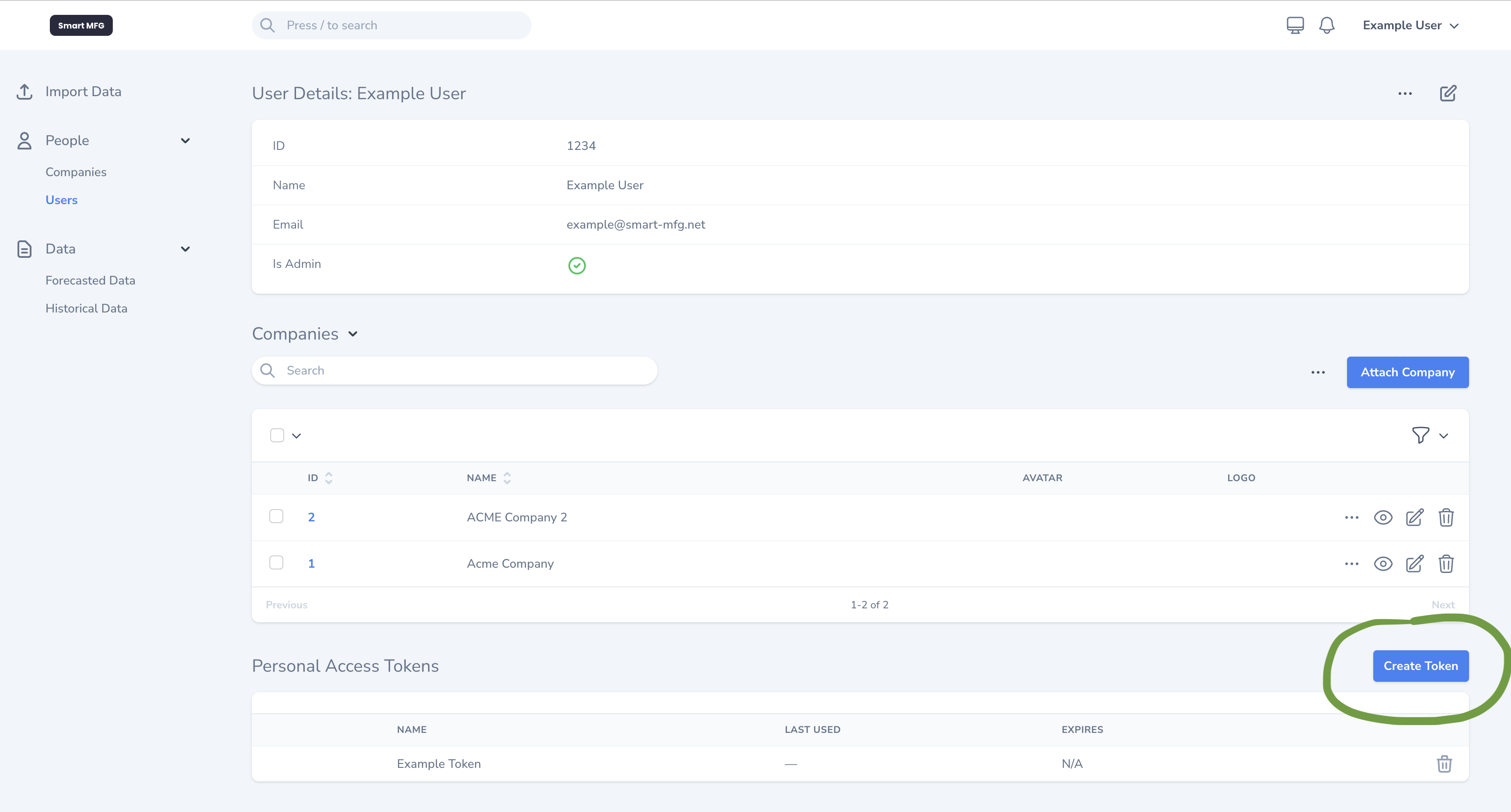The height and width of the screenshot is (812, 1511).
Task: Tick the checkbox for ACME Company 2 row
Action: 276,517
